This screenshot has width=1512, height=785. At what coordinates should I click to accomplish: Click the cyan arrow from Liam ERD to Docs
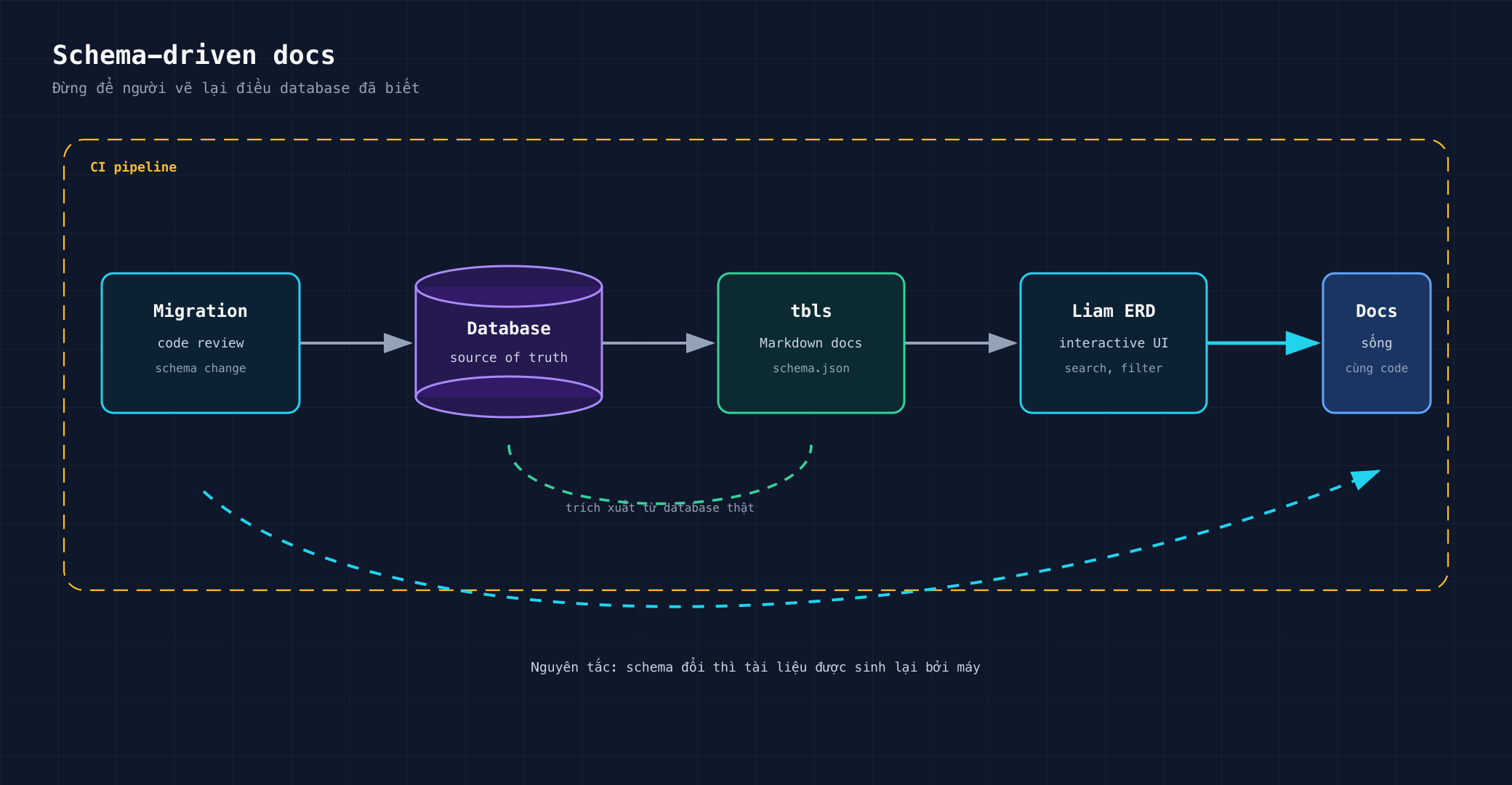click(1263, 343)
